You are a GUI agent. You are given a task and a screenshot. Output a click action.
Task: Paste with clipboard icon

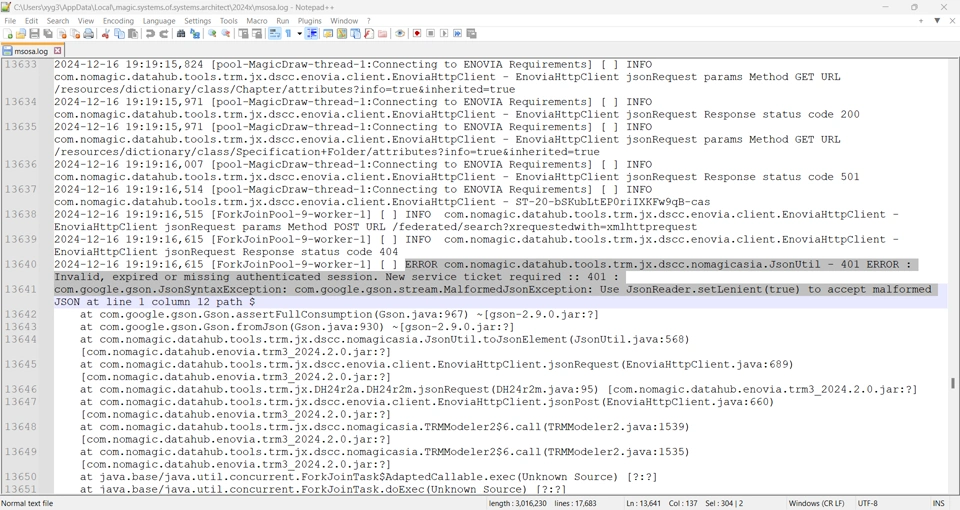click(x=133, y=34)
